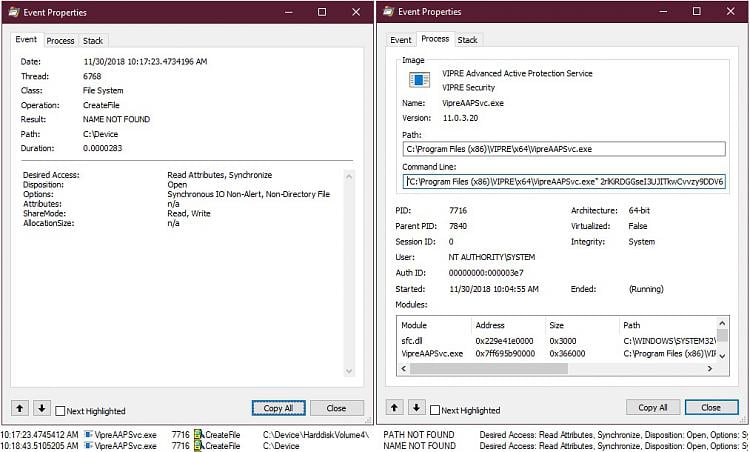Image resolution: width=750 pixels, height=452 pixels.
Task: Click the thread value 6768
Action: [92, 76]
